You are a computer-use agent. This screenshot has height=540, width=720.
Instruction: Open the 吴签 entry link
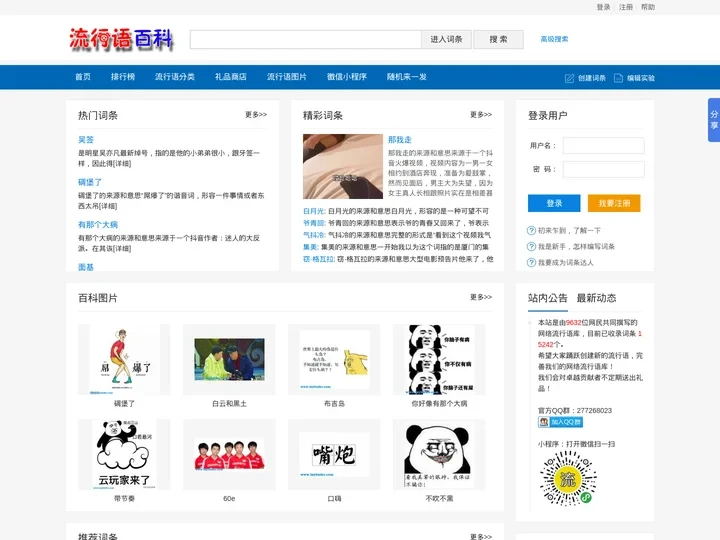[x=86, y=140]
